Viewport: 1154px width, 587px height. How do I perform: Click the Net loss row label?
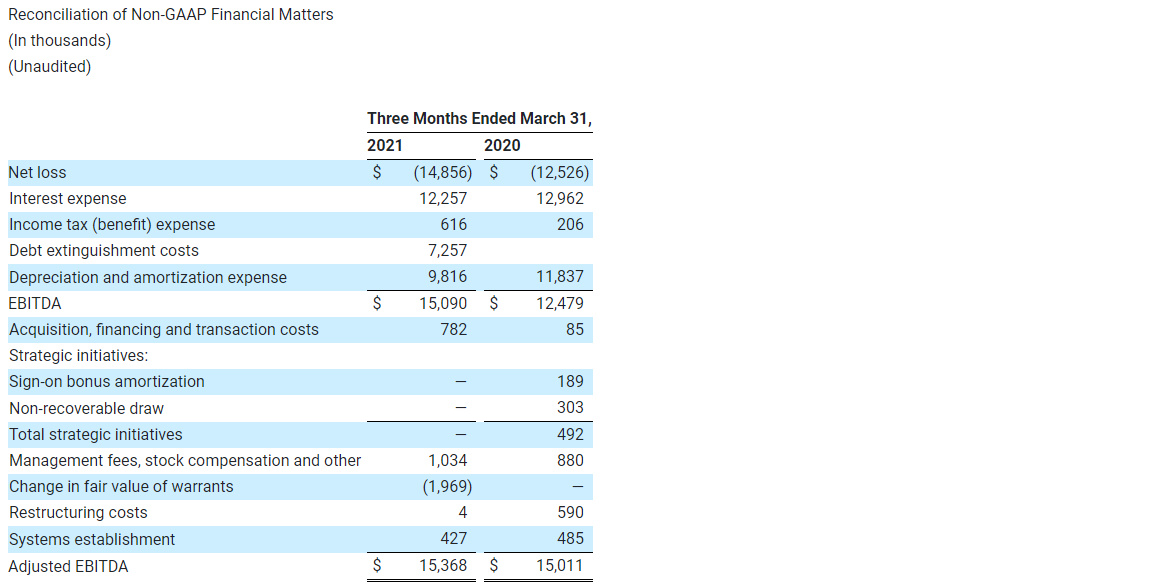tap(37, 172)
